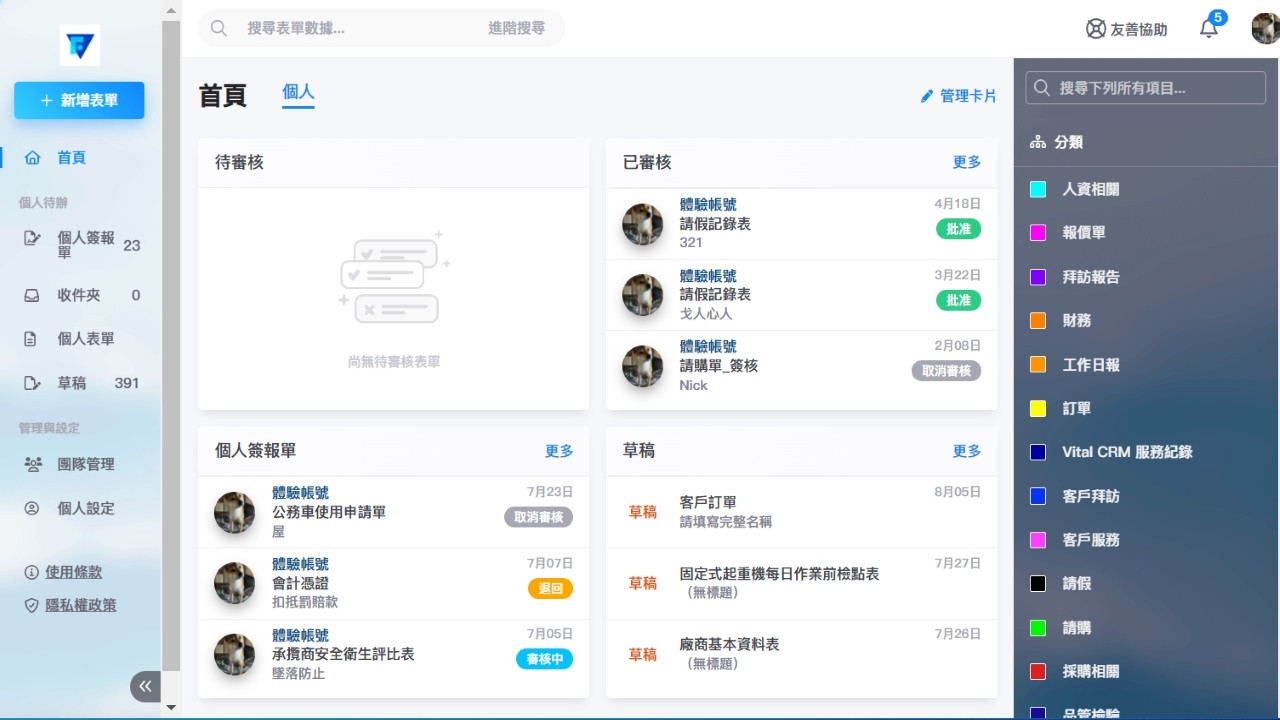Click the 新增表單 button
This screenshot has height=720, width=1280.
[79, 100]
